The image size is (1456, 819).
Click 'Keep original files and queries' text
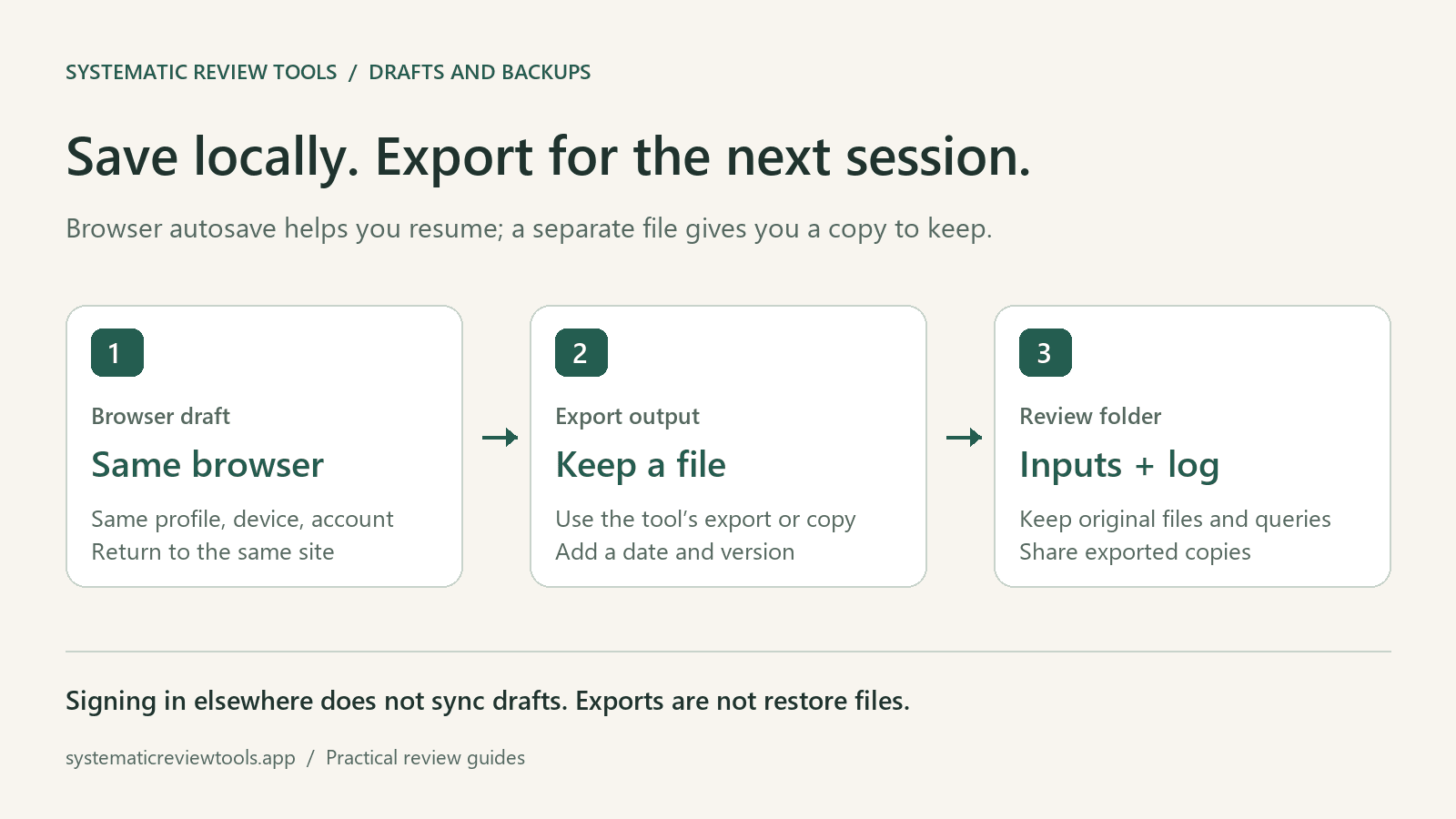click(1175, 520)
